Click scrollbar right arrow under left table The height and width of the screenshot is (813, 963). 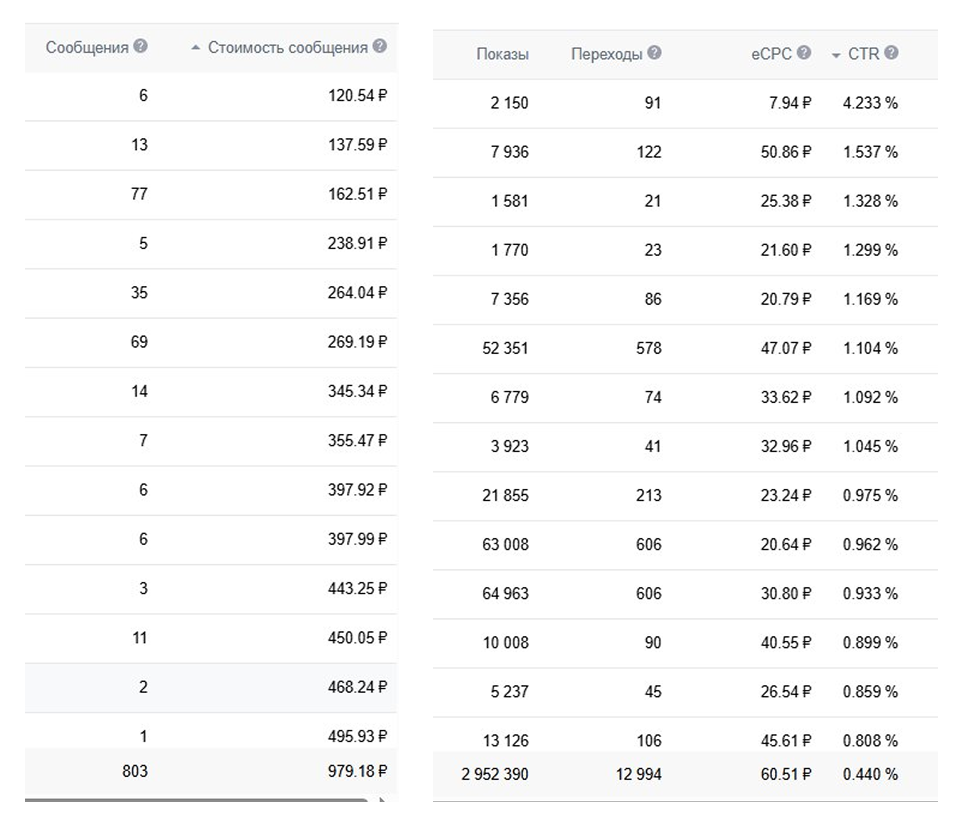coord(381,801)
